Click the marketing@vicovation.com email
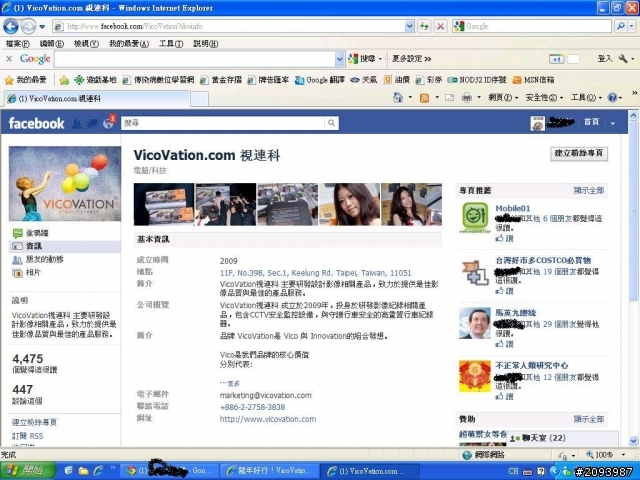 click(x=266, y=395)
